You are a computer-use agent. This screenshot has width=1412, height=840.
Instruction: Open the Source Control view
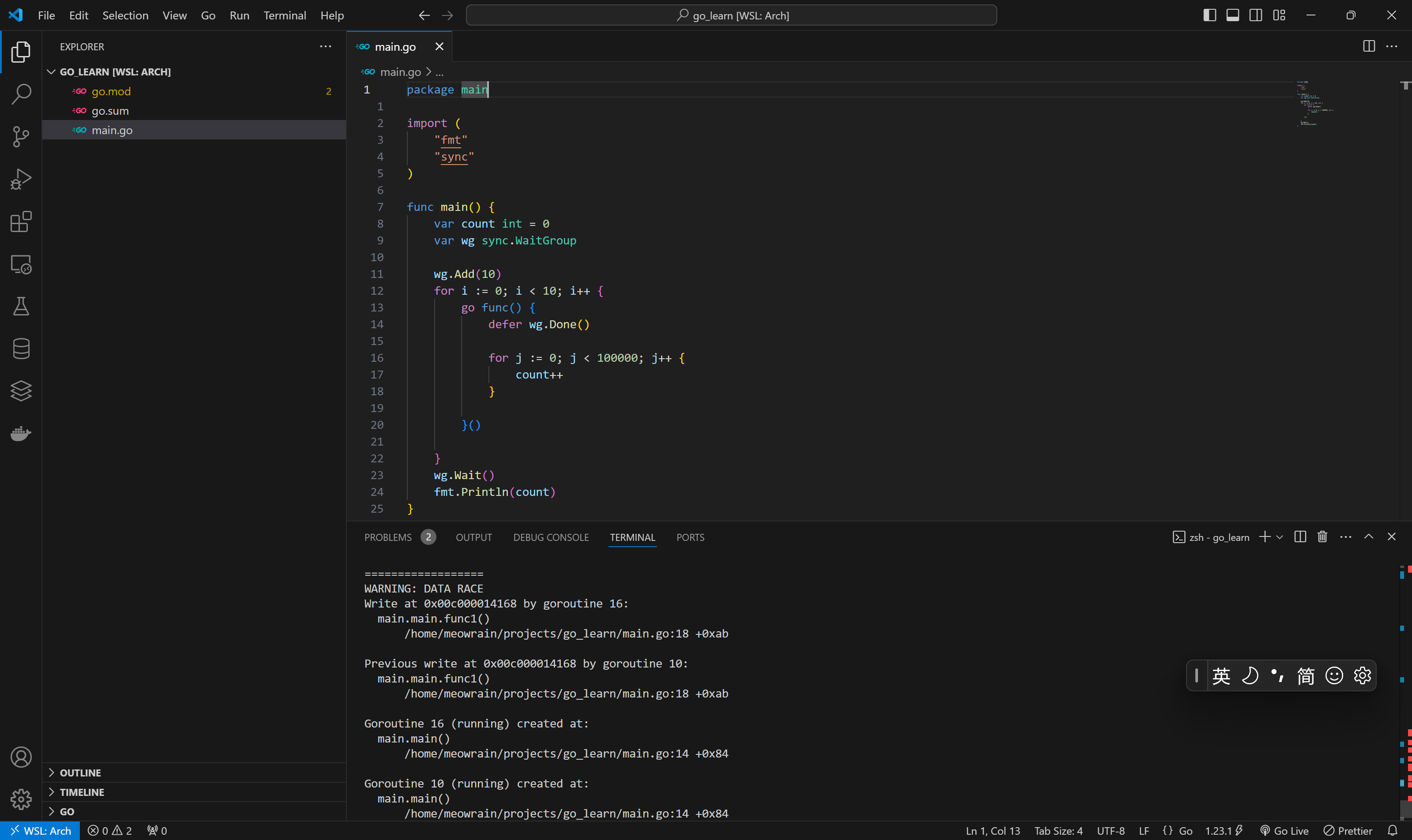point(21,136)
